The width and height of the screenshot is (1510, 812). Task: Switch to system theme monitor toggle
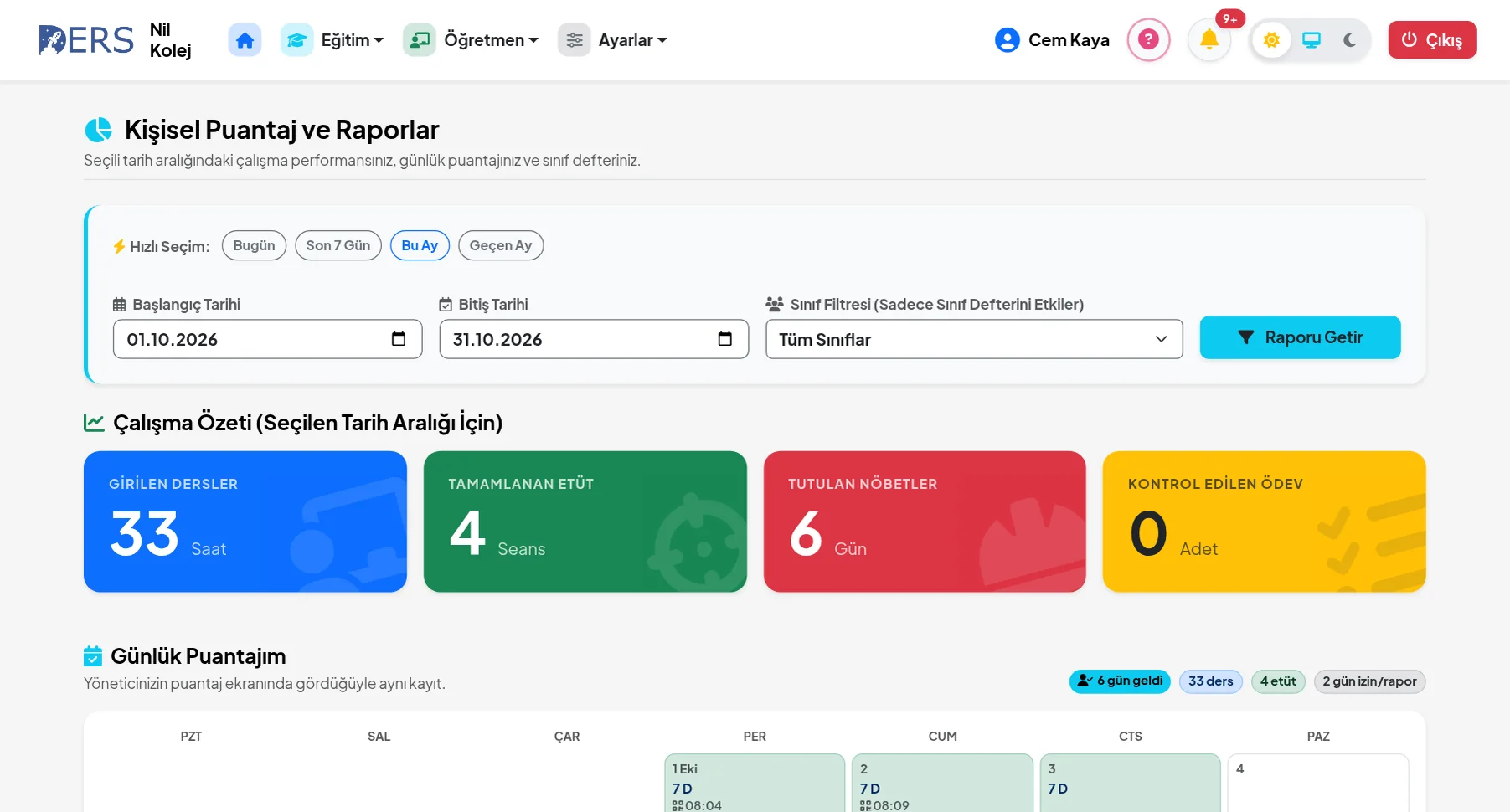[x=1312, y=40]
